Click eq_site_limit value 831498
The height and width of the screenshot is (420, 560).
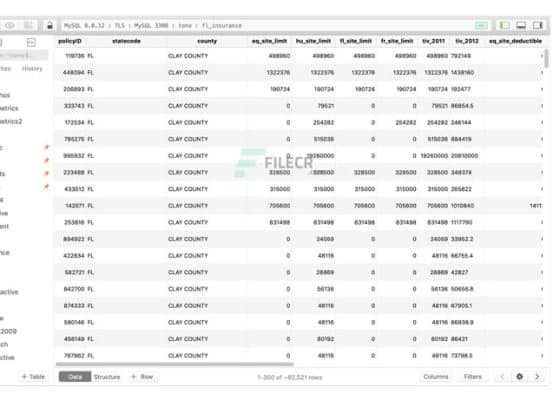click(280, 222)
